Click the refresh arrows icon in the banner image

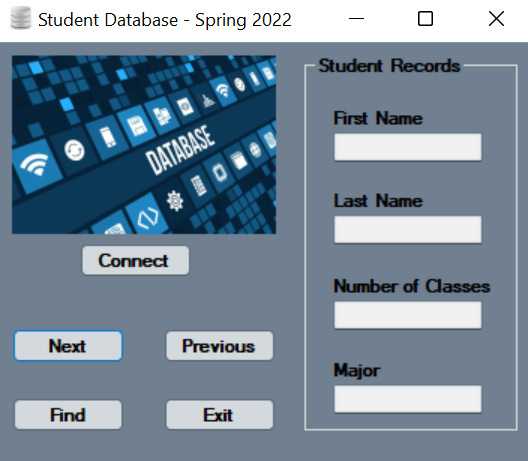coord(74,150)
